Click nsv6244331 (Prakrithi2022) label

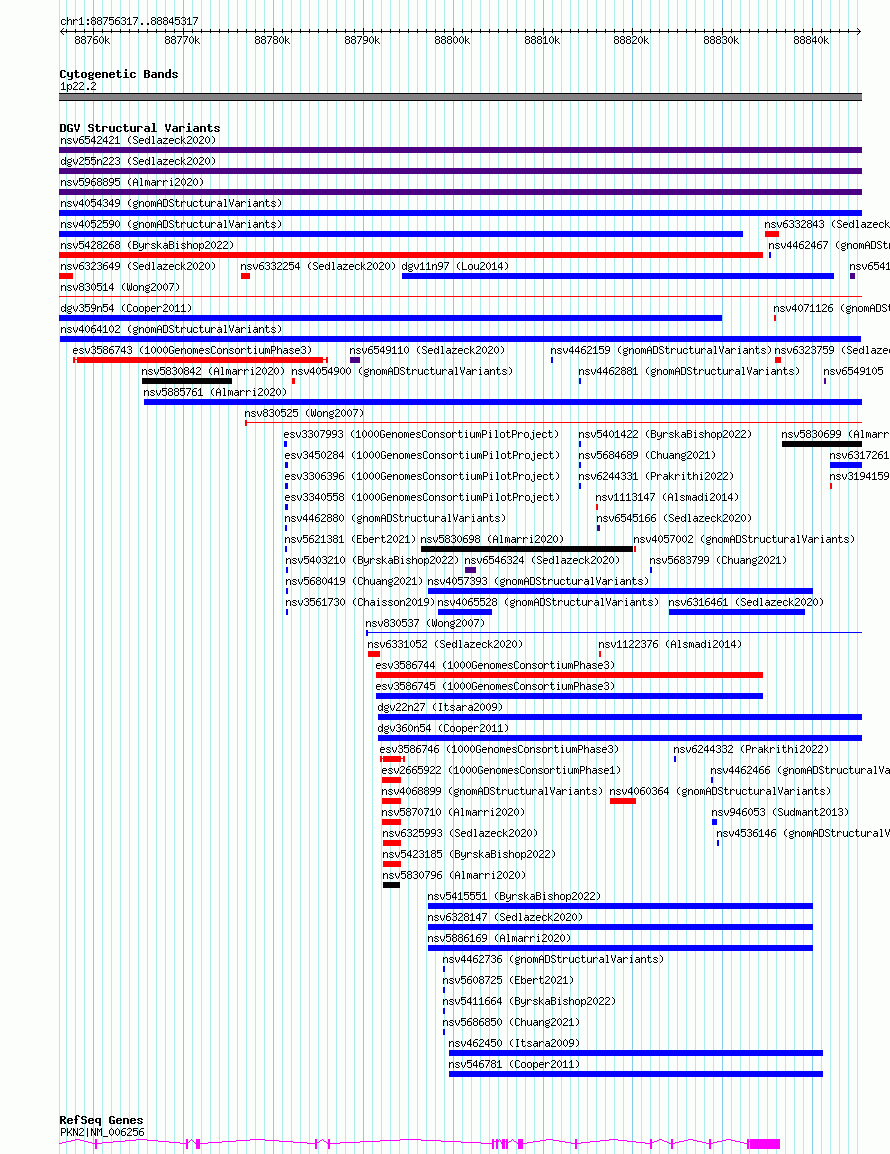(656, 476)
